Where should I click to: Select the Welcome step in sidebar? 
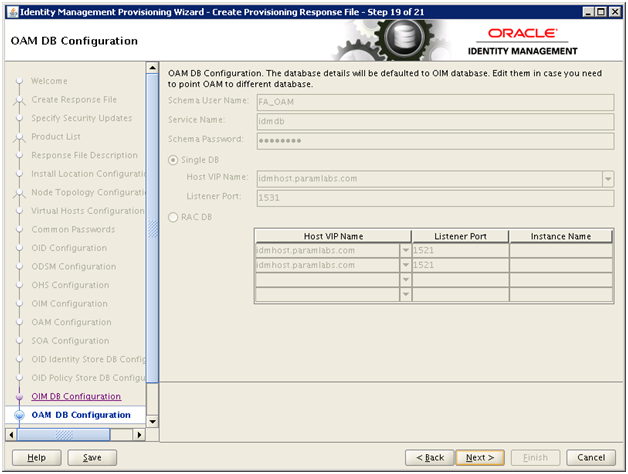49,81
